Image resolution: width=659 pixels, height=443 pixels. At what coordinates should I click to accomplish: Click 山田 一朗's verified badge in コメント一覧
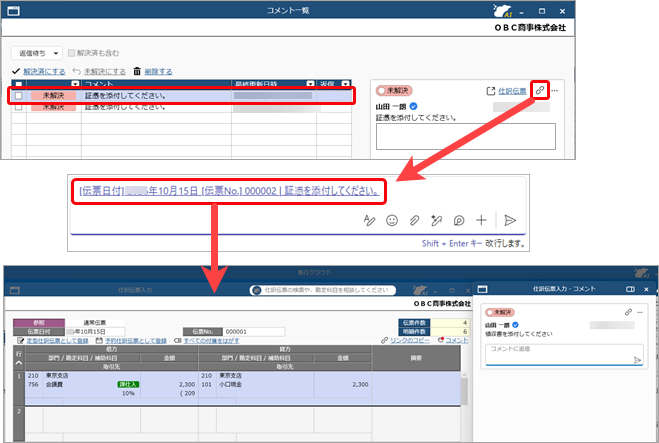click(x=413, y=106)
